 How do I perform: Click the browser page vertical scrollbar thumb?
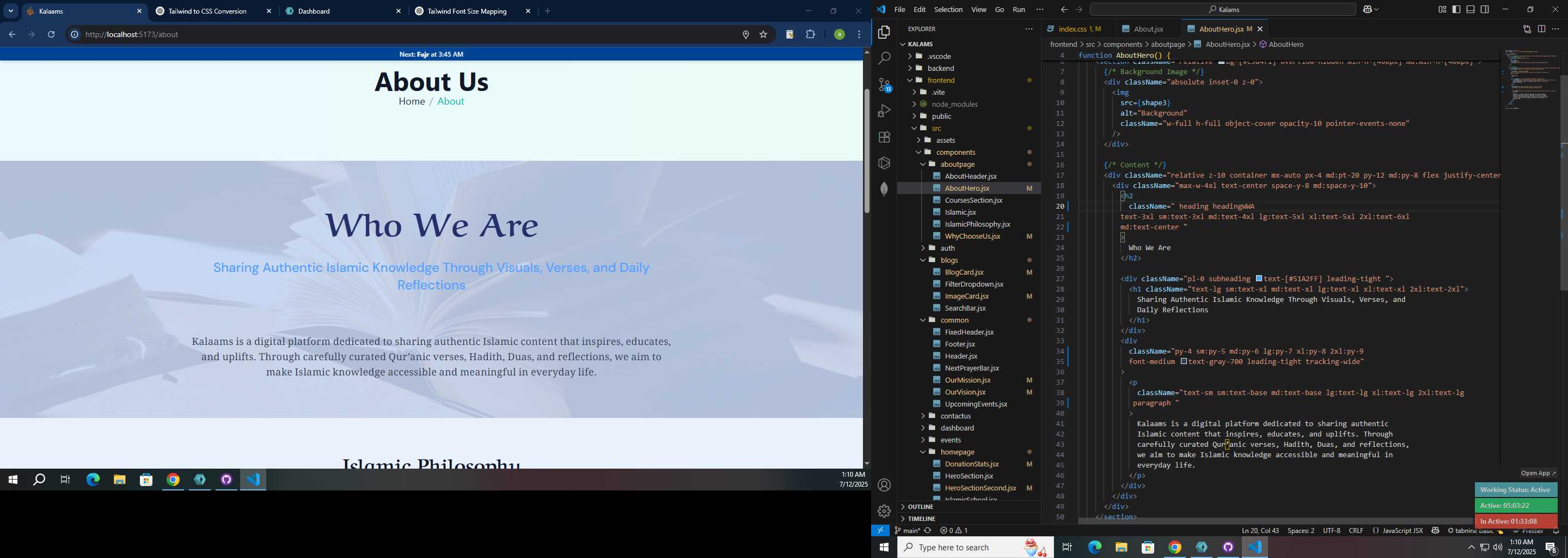click(x=867, y=150)
